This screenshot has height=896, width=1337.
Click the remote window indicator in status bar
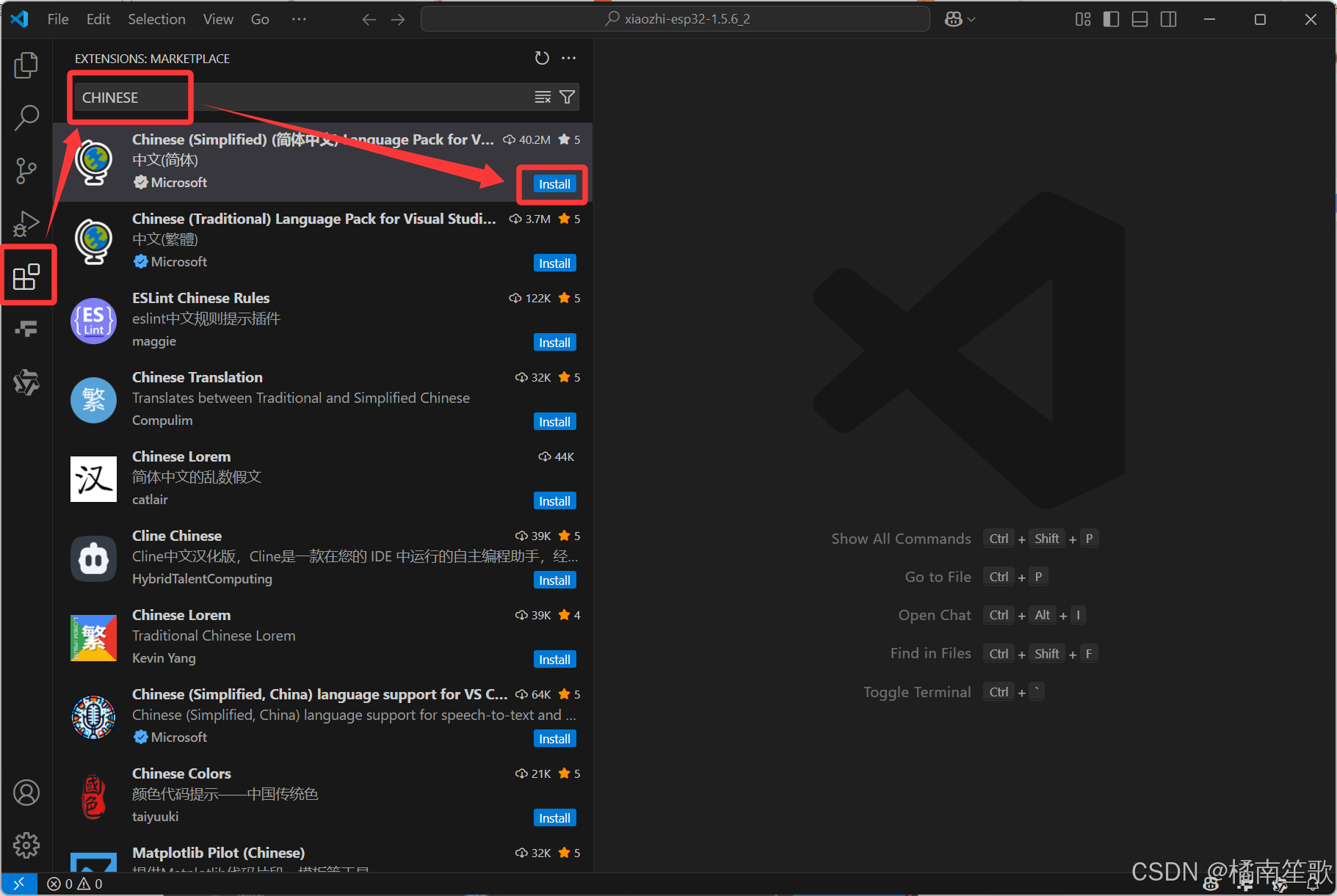[19, 884]
